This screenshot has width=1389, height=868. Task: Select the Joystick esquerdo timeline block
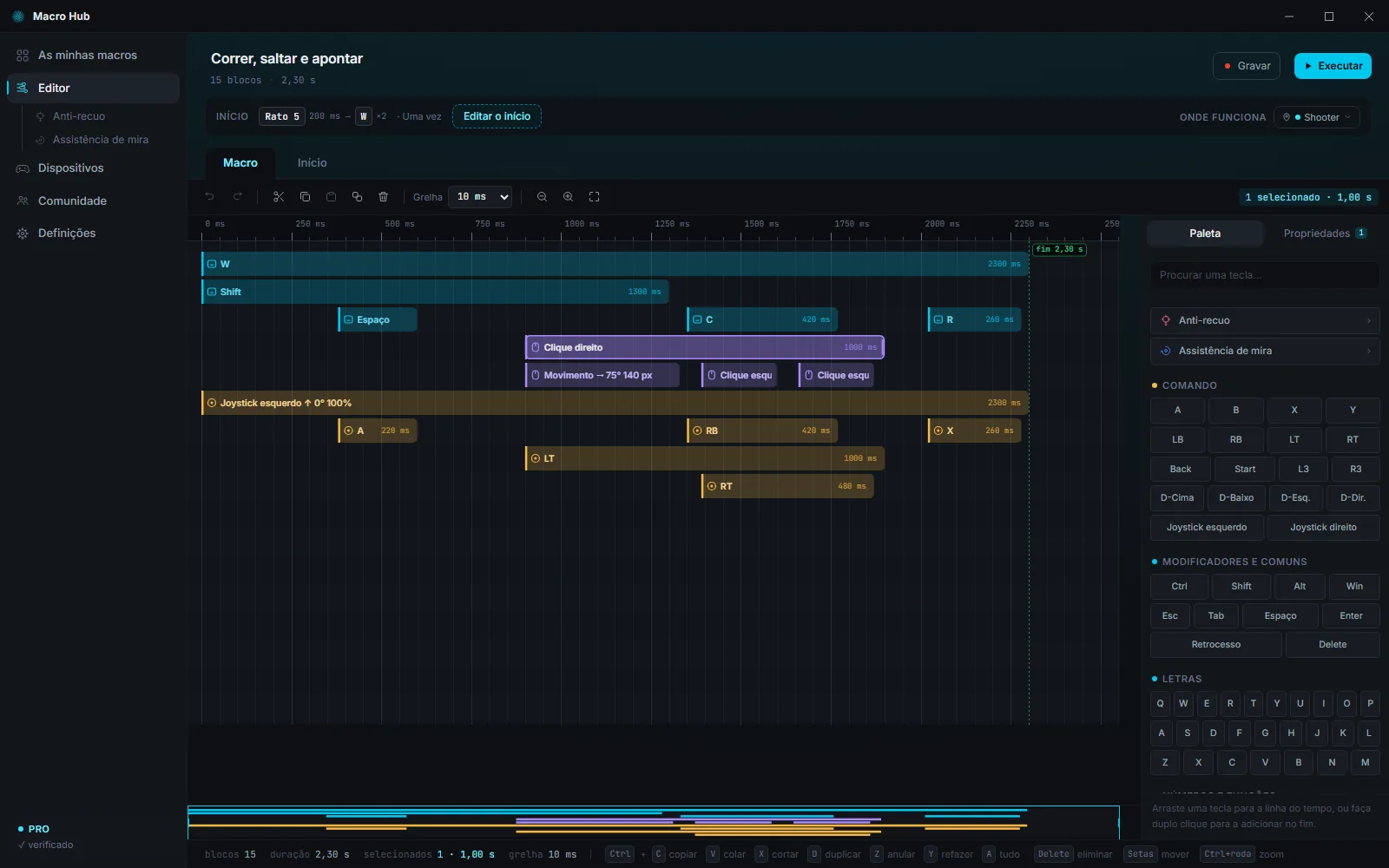coord(615,403)
